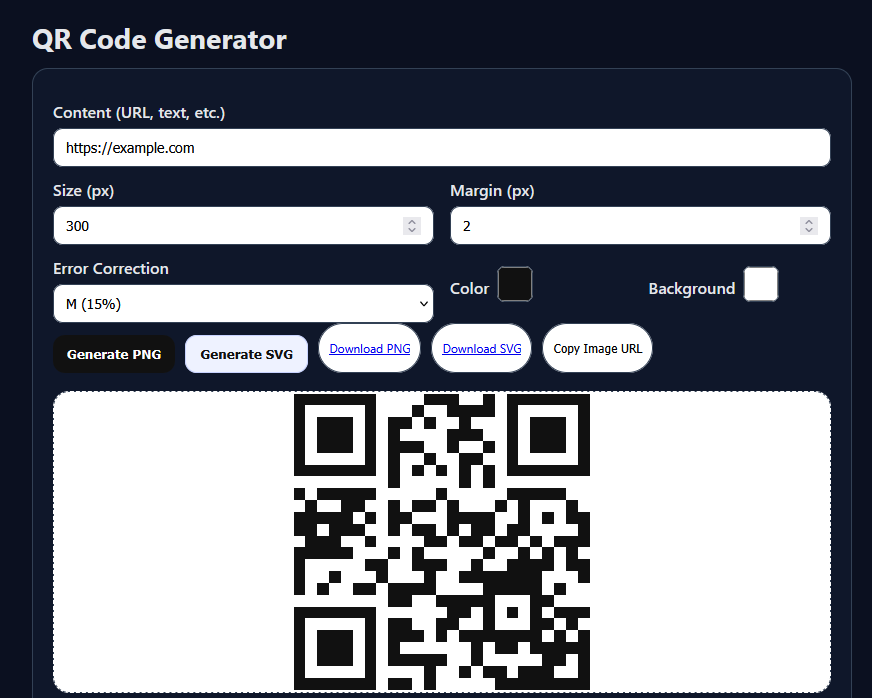The height and width of the screenshot is (698, 872).
Task: Increase Margin value with up stepper arrow
Action: coord(809,221)
